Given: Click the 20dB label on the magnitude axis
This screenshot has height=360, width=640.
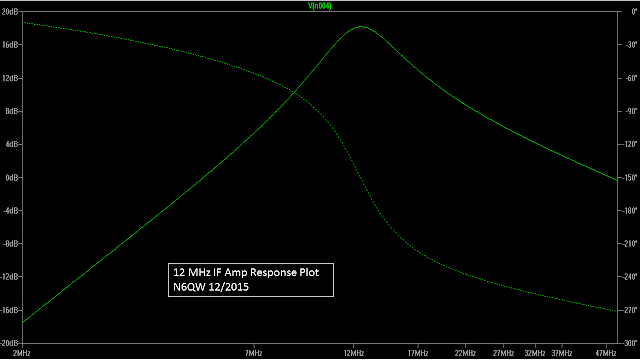Looking at the screenshot, I should point(10,12).
